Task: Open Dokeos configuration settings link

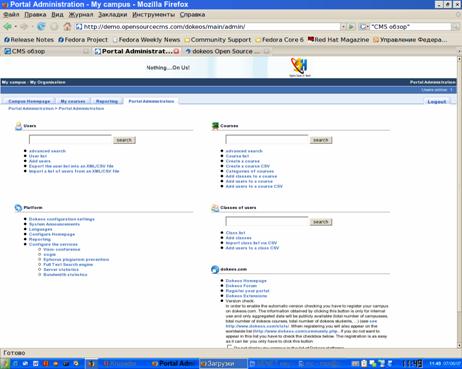Action: pyautogui.click(x=62, y=219)
